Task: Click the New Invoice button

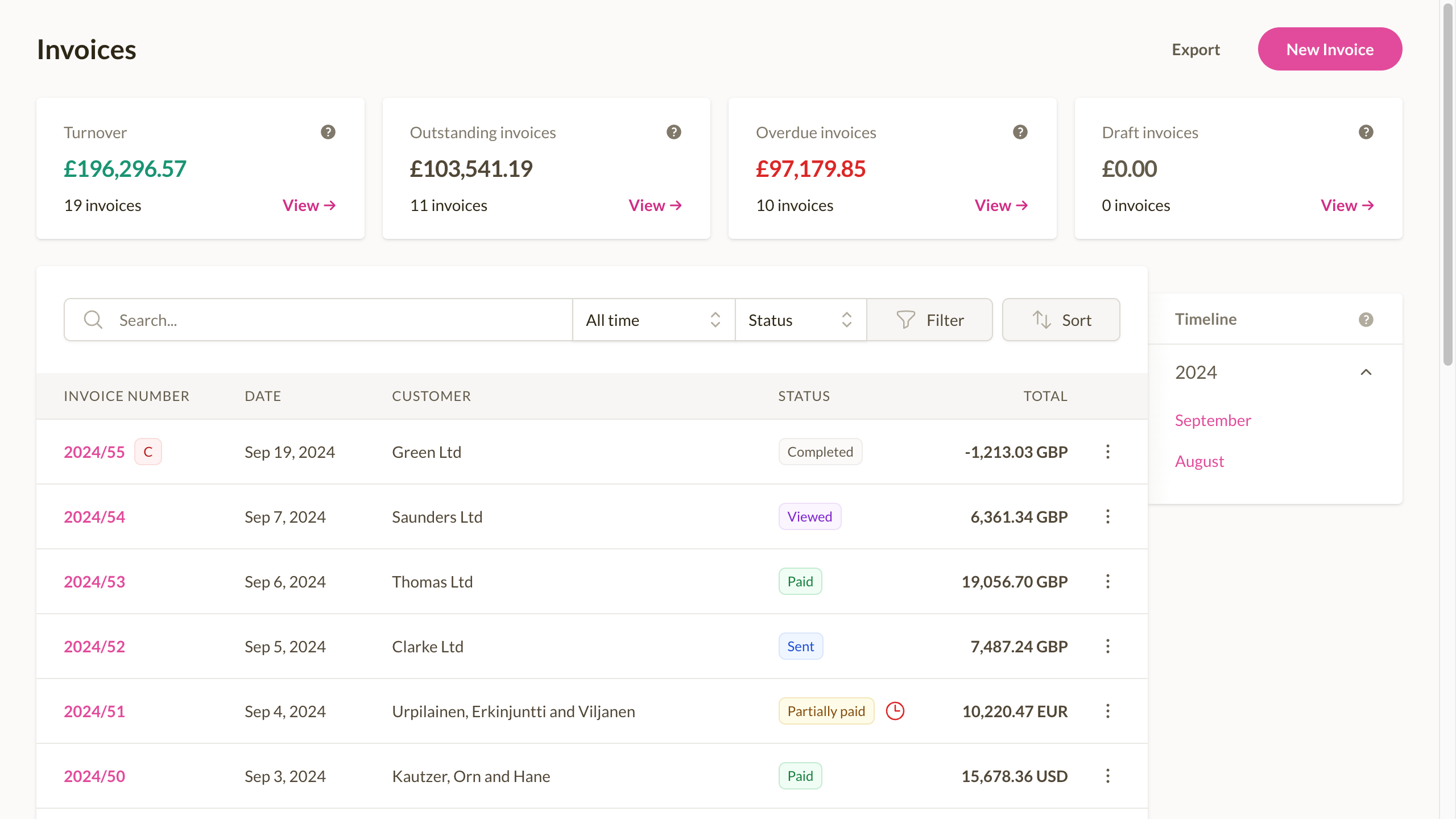Action: pyautogui.click(x=1329, y=48)
